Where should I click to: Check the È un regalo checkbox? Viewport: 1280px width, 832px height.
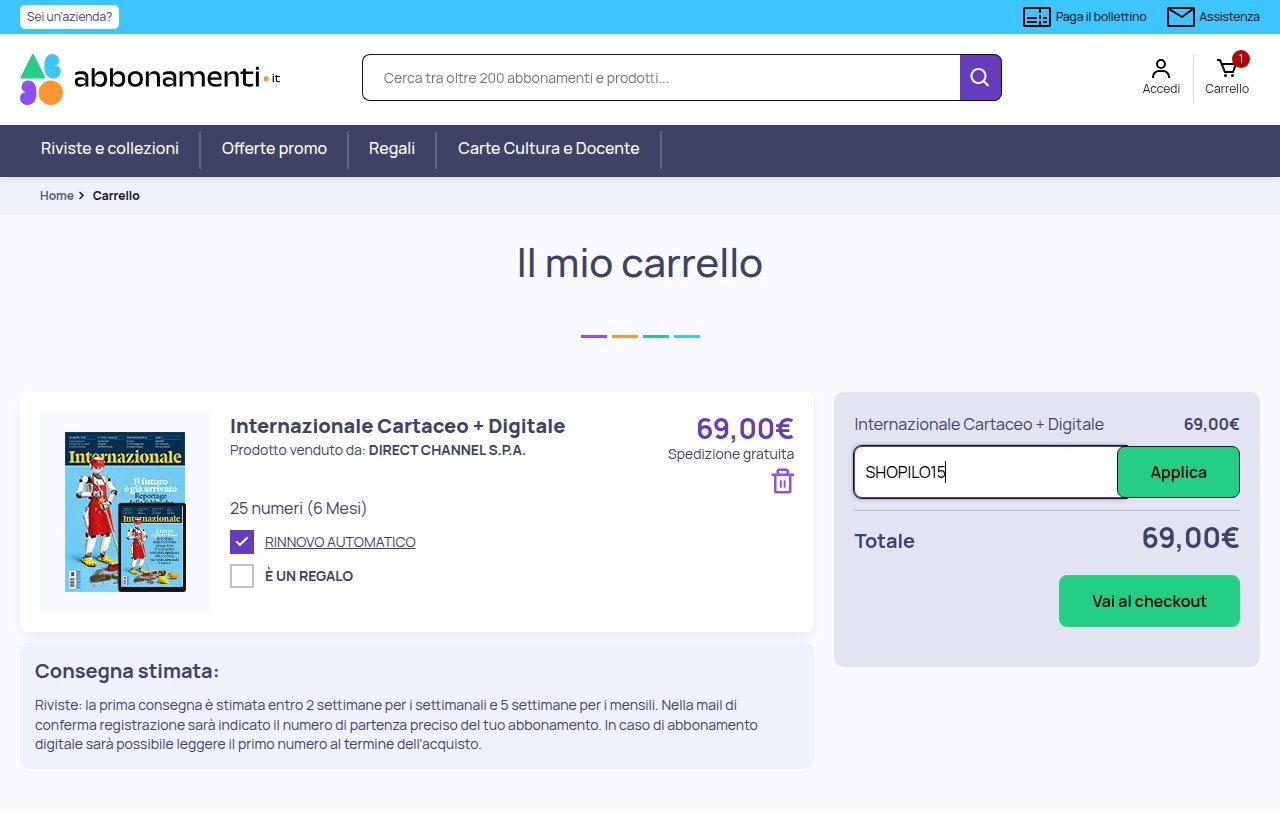(x=242, y=576)
